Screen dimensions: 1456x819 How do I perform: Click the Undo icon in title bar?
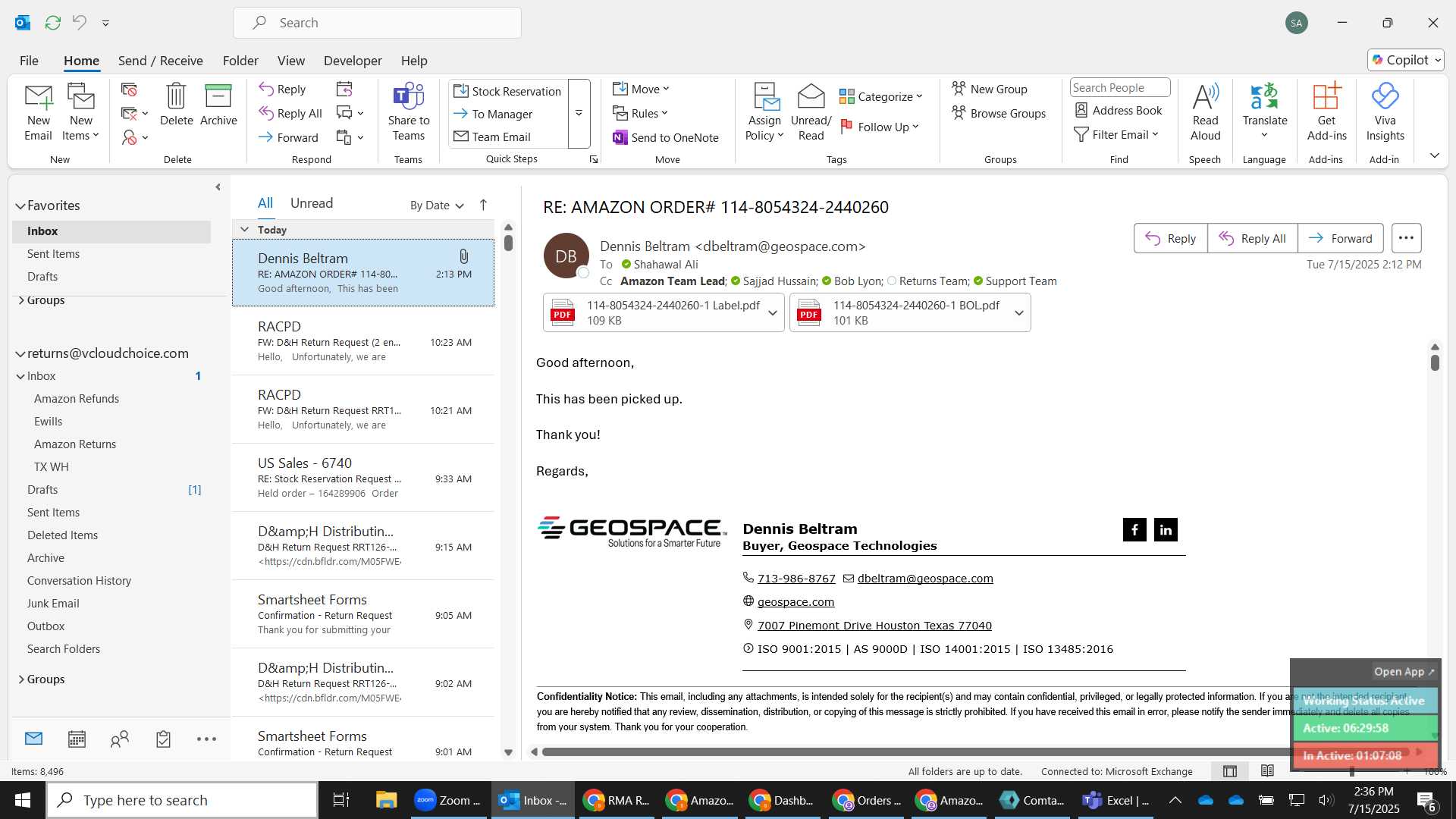(80, 23)
